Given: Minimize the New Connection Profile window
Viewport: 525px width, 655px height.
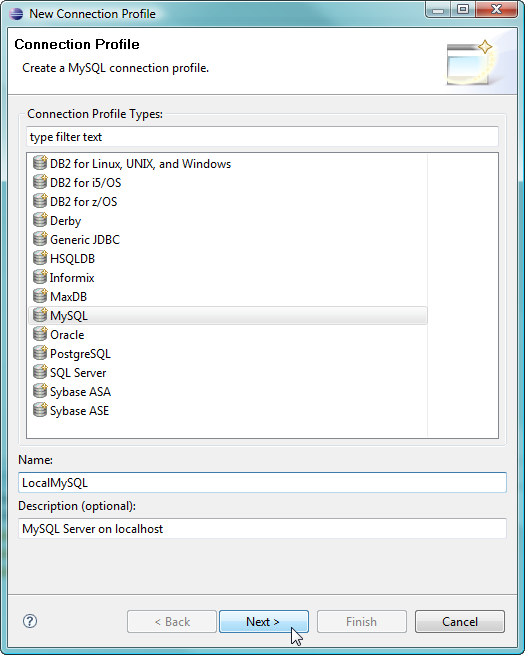Looking at the screenshot, I should click(x=438, y=10).
